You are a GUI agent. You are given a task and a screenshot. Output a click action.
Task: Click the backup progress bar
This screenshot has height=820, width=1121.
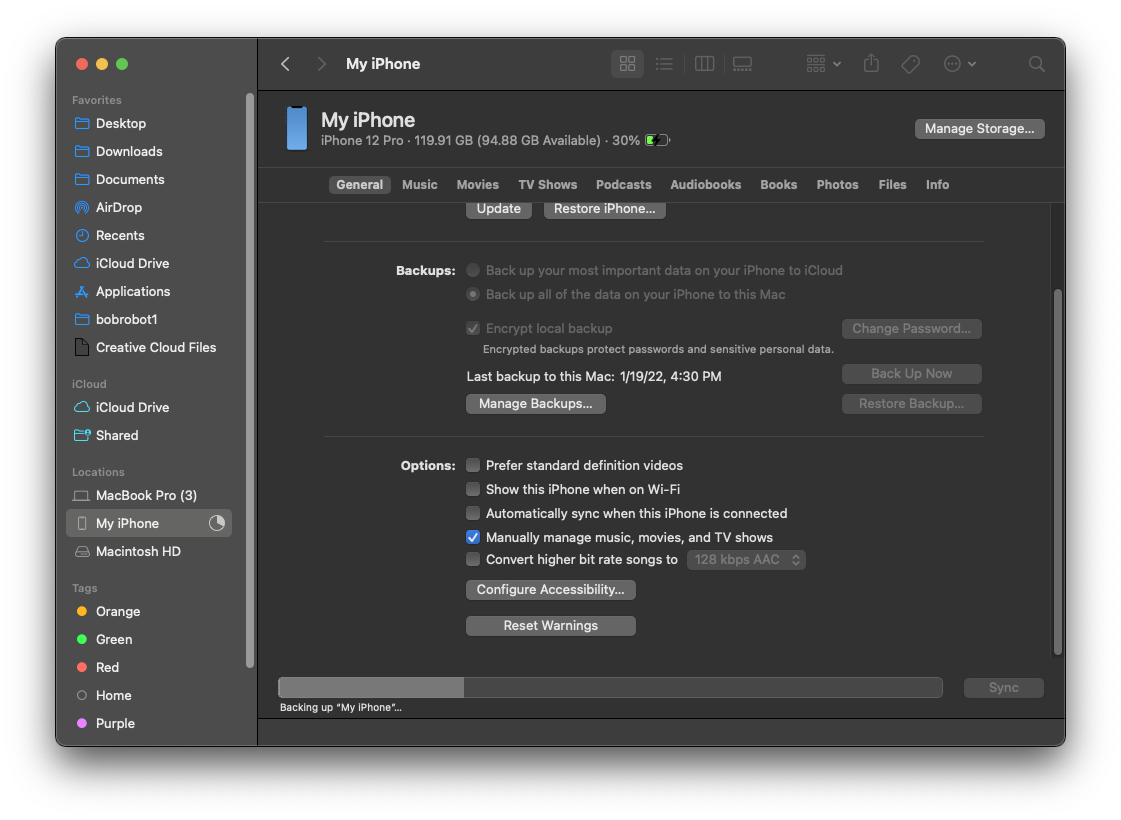pyautogui.click(x=610, y=688)
